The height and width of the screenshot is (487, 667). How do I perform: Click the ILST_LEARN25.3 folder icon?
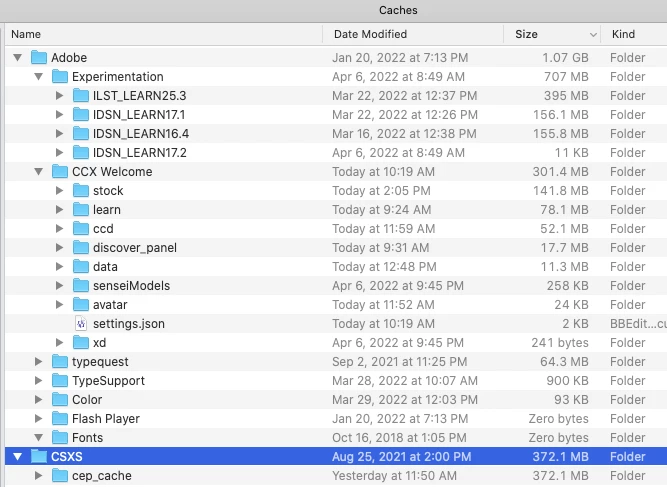(81, 96)
